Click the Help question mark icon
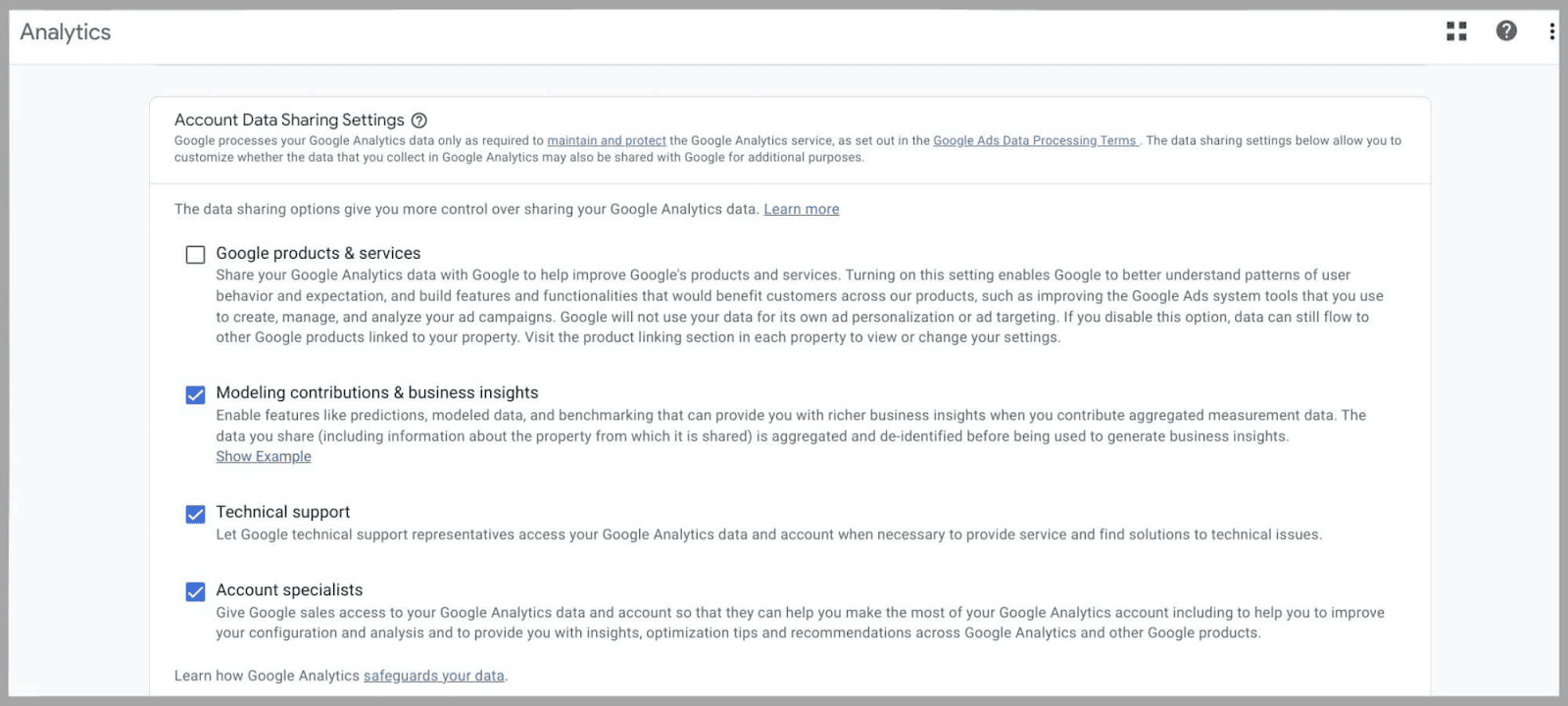The width and height of the screenshot is (1568, 706). [1506, 31]
